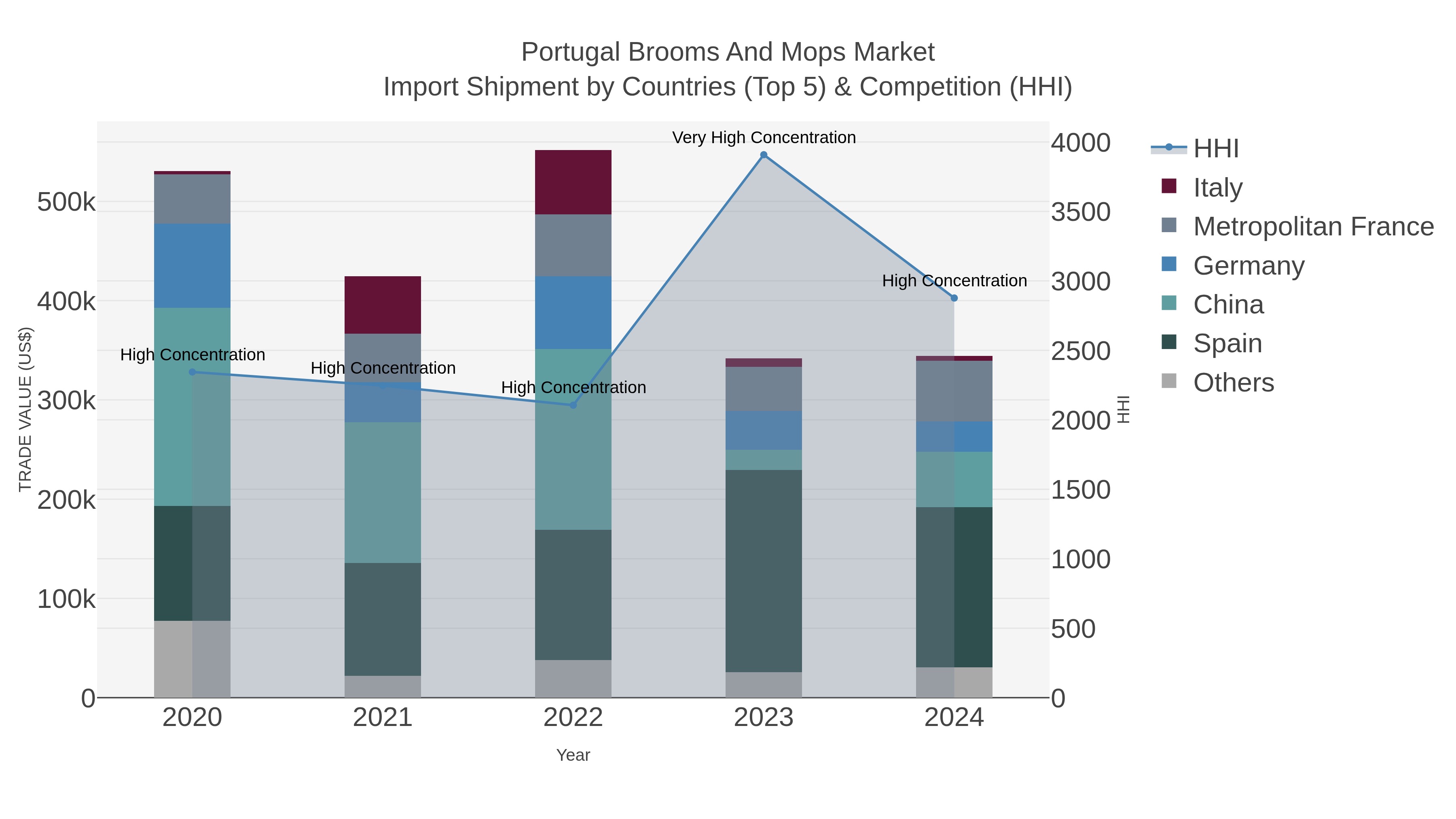This screenshot has width=1456, height=819.
Task: Click the 3500 HHI axis tick
Action: (1081, 212)
